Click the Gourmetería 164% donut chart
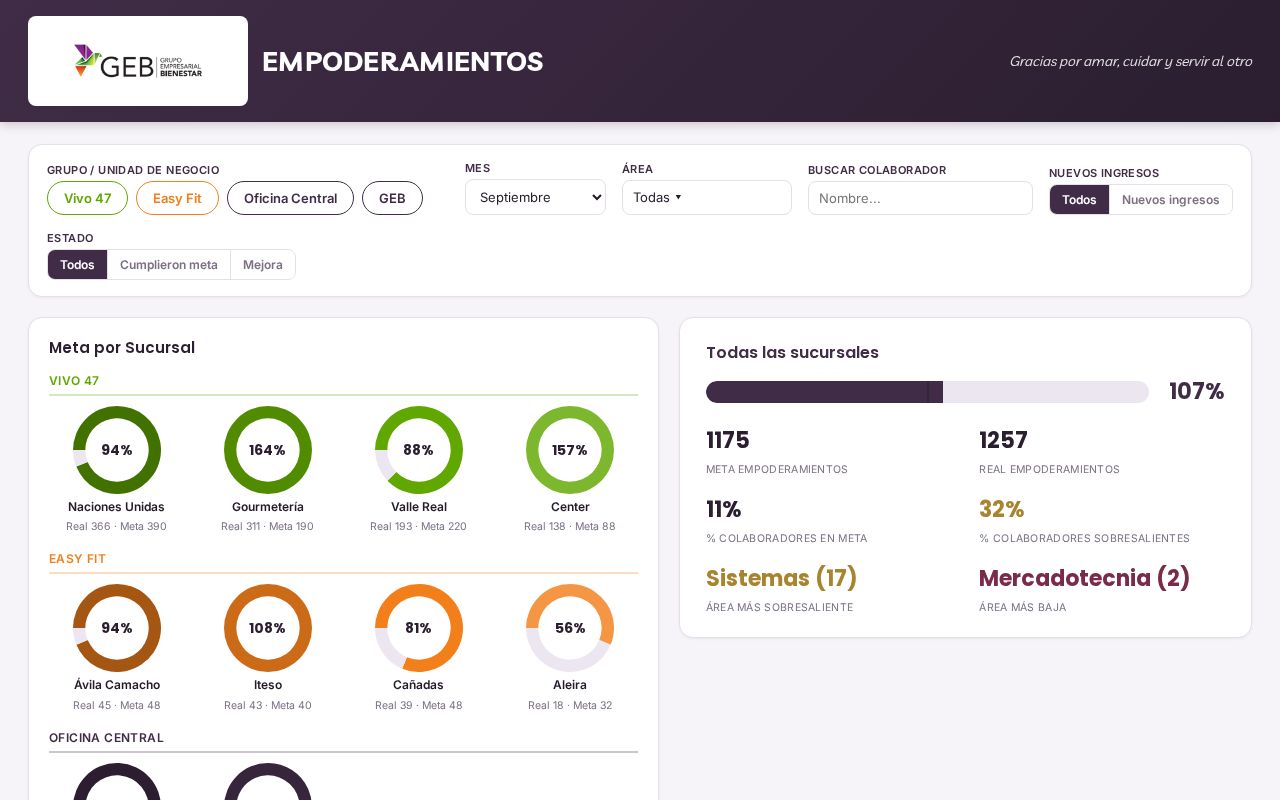Viewport: 1280px width, 800px height. [x=268, y=450]
